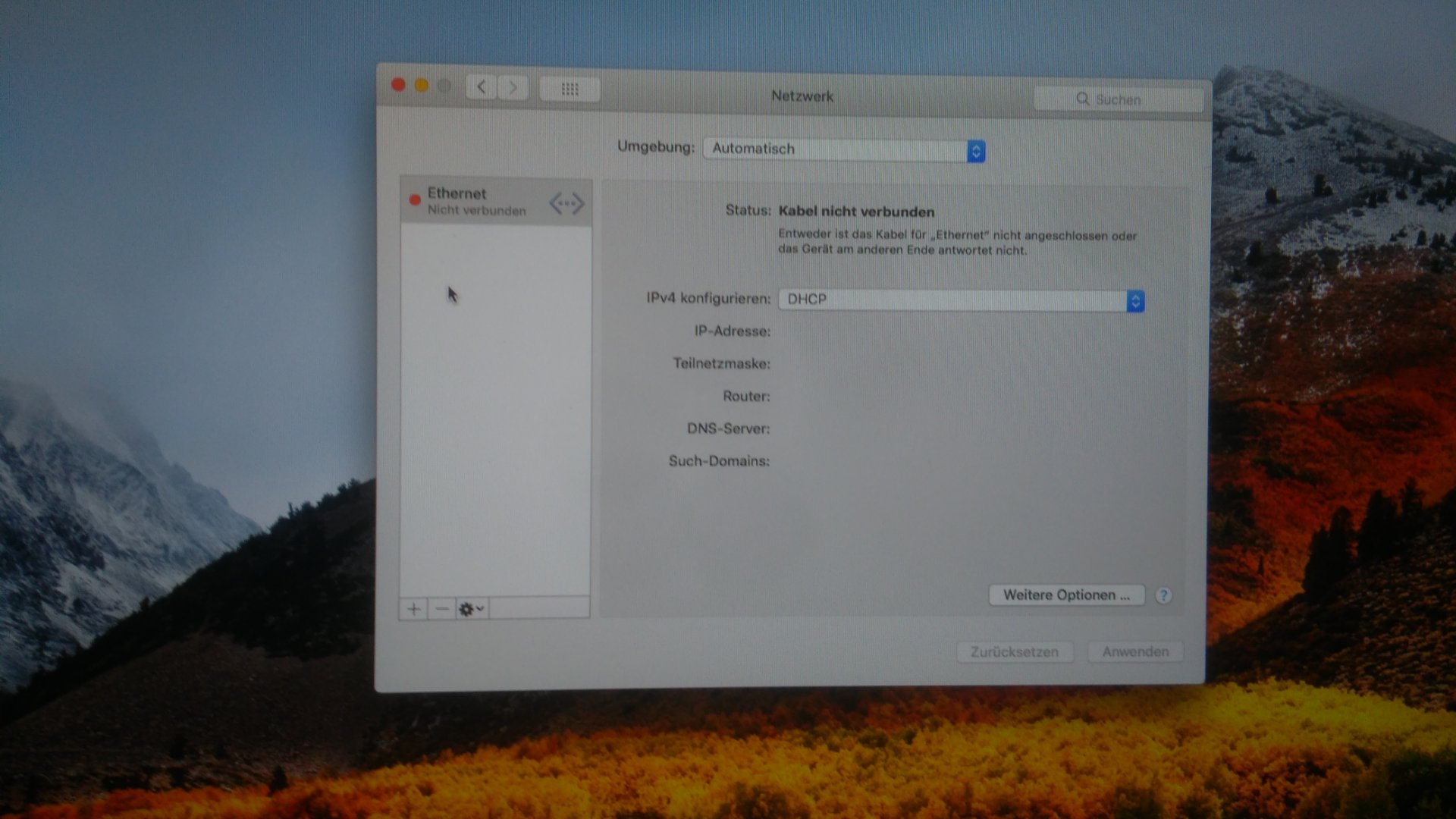Click the forward navigation arrow

pyautogui.click(x=513, y=88)
